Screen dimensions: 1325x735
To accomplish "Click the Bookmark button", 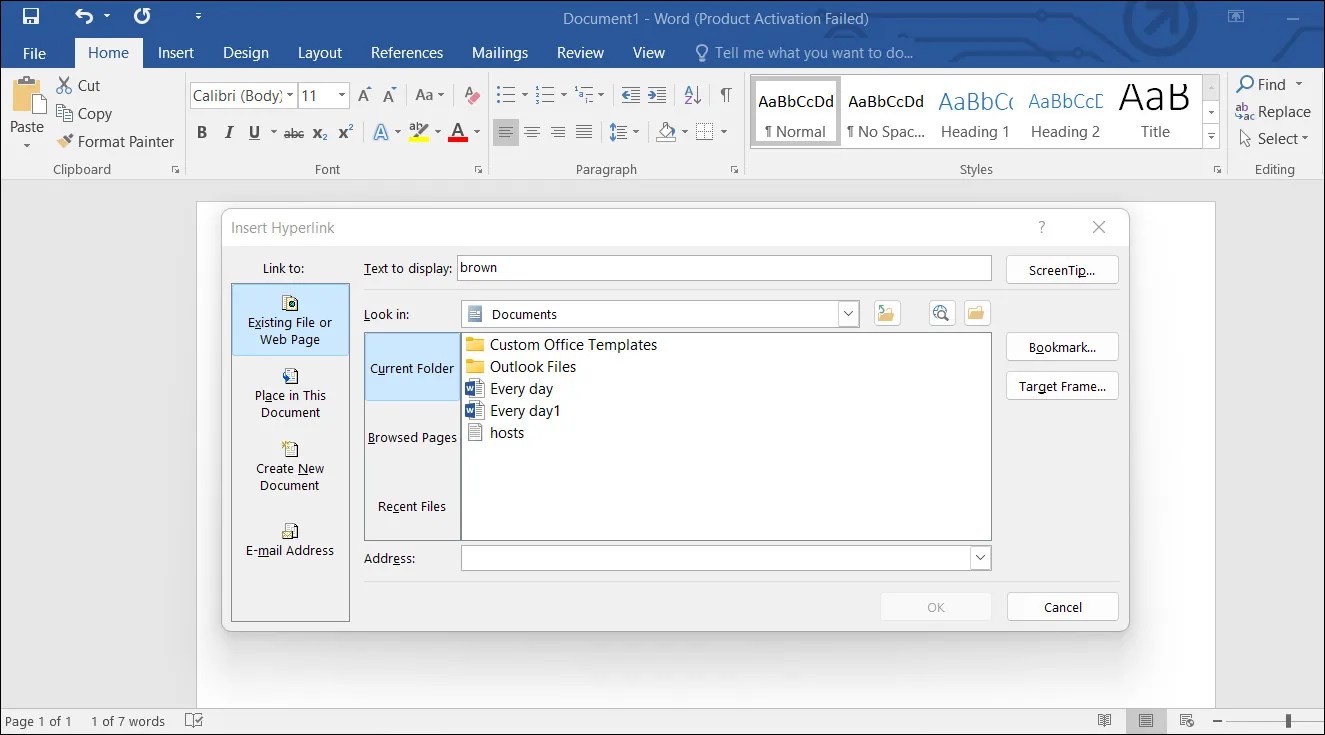I will click(1062, 347).
